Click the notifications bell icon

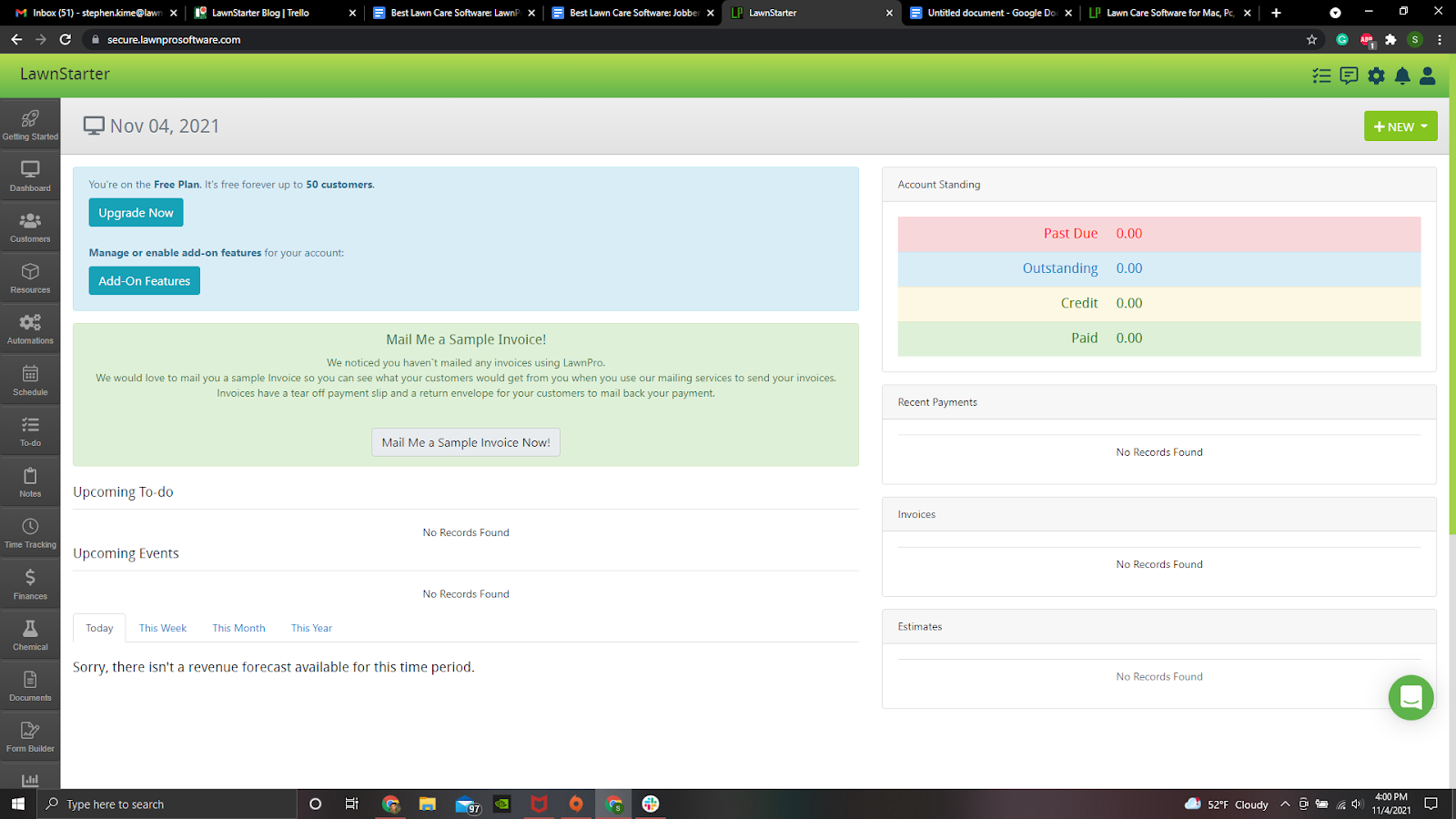pyautogui.click(x=1401, y=76)
